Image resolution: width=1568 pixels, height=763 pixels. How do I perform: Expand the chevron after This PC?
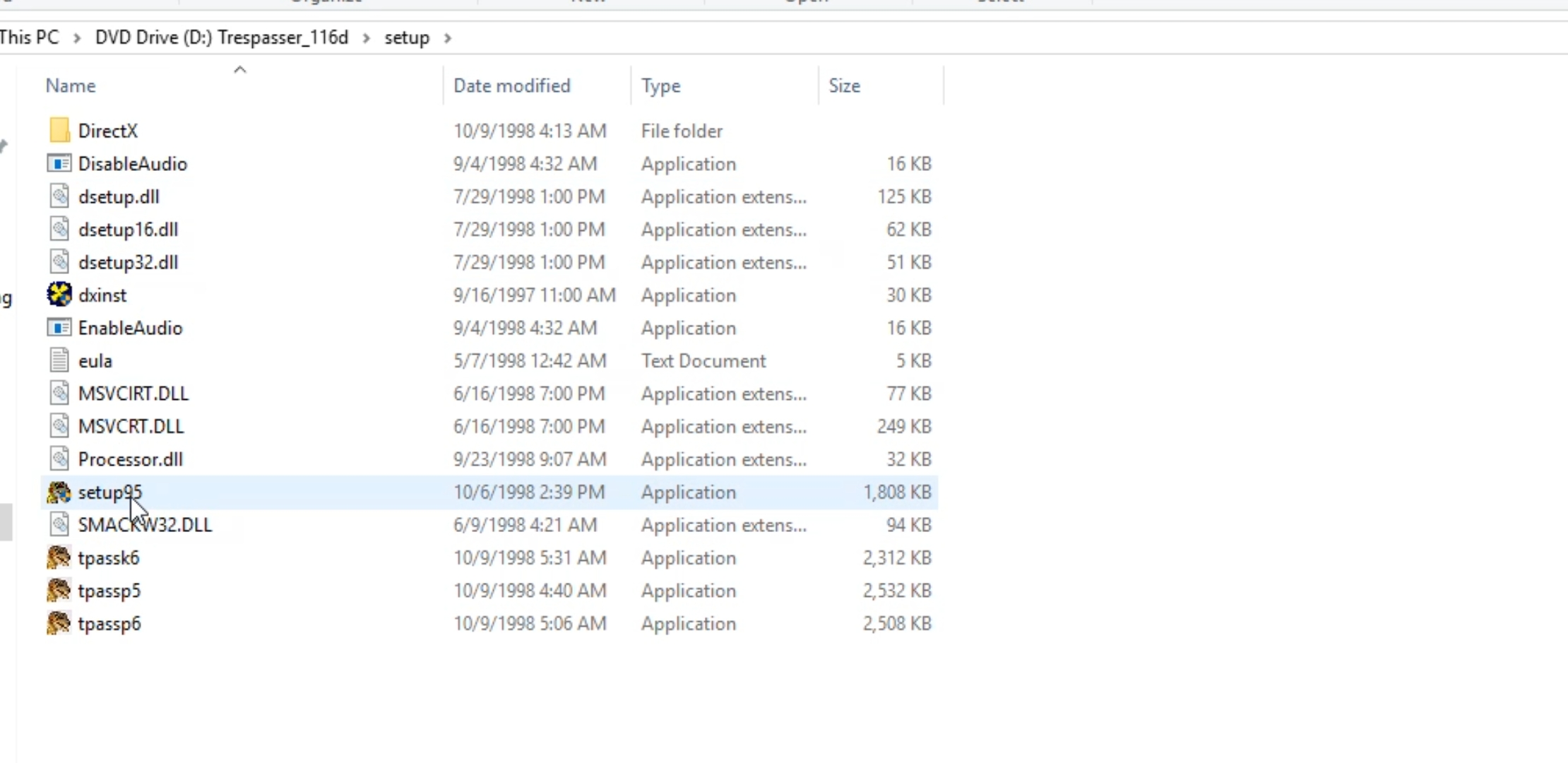[77, 37]
